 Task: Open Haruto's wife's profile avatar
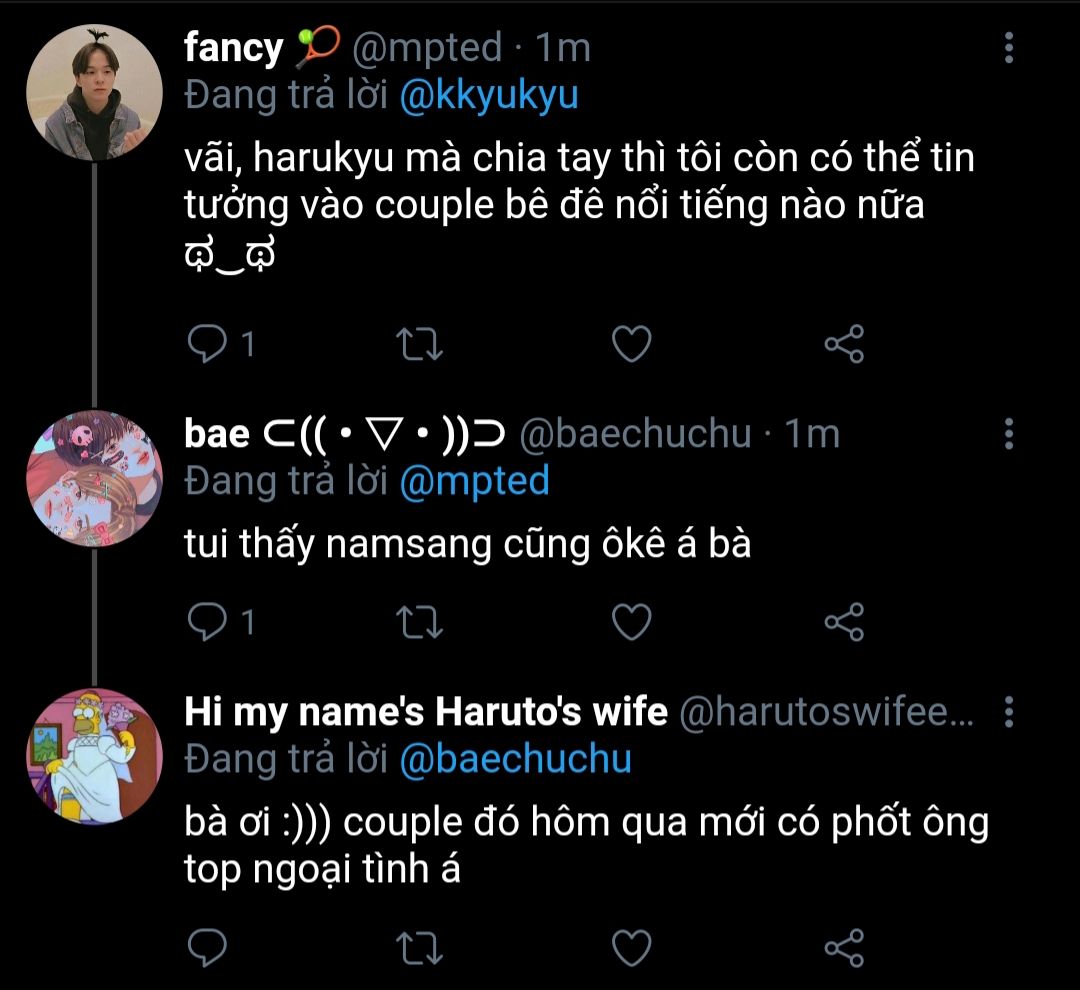point(94,757)
